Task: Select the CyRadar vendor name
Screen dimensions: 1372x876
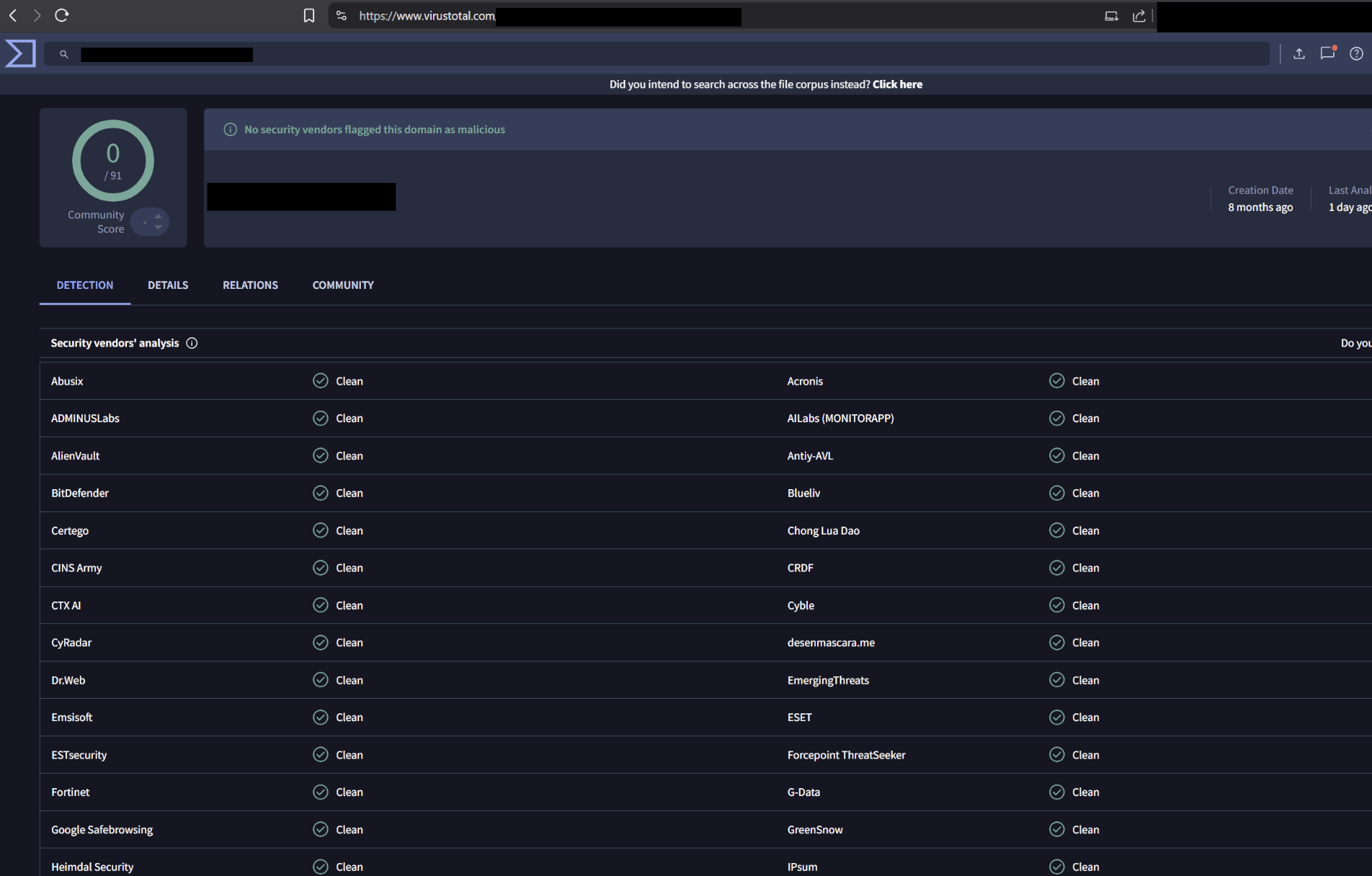Action: point(71,643)
